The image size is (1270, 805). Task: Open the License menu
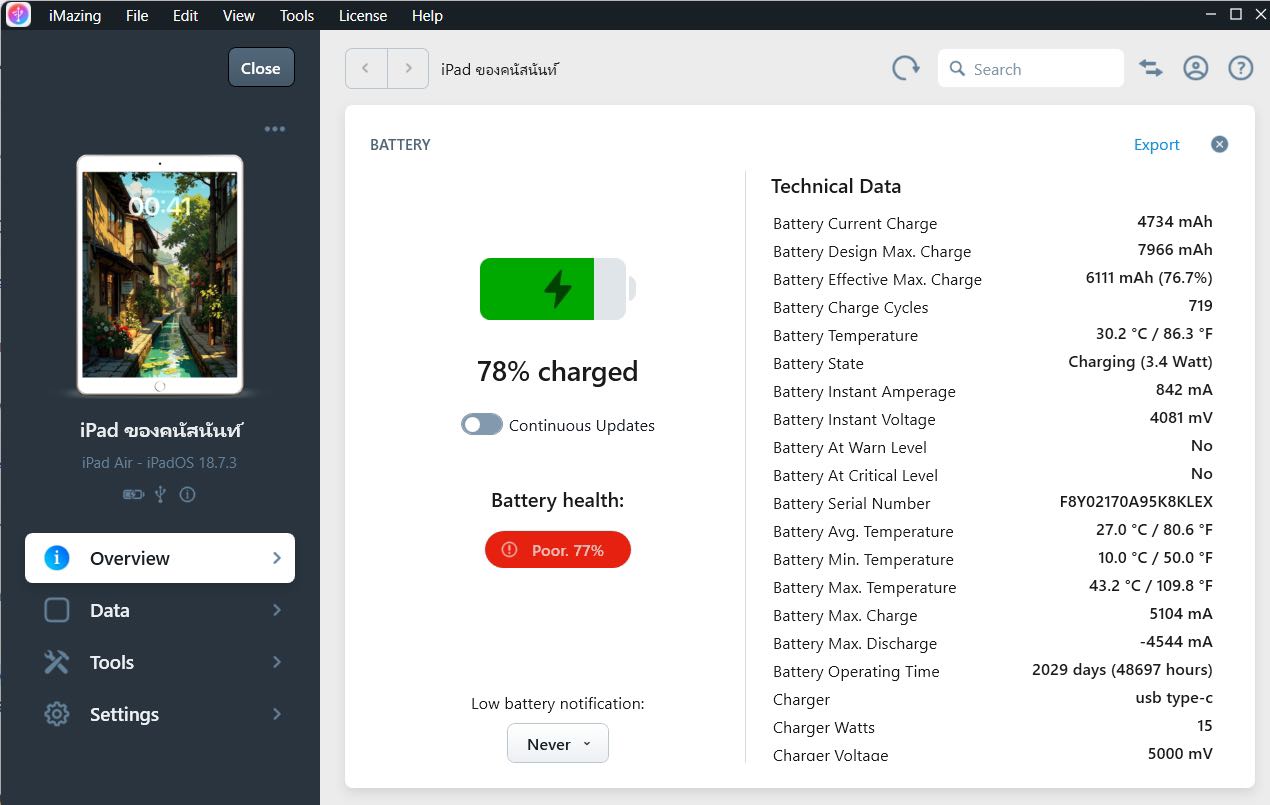coord(363,16)
